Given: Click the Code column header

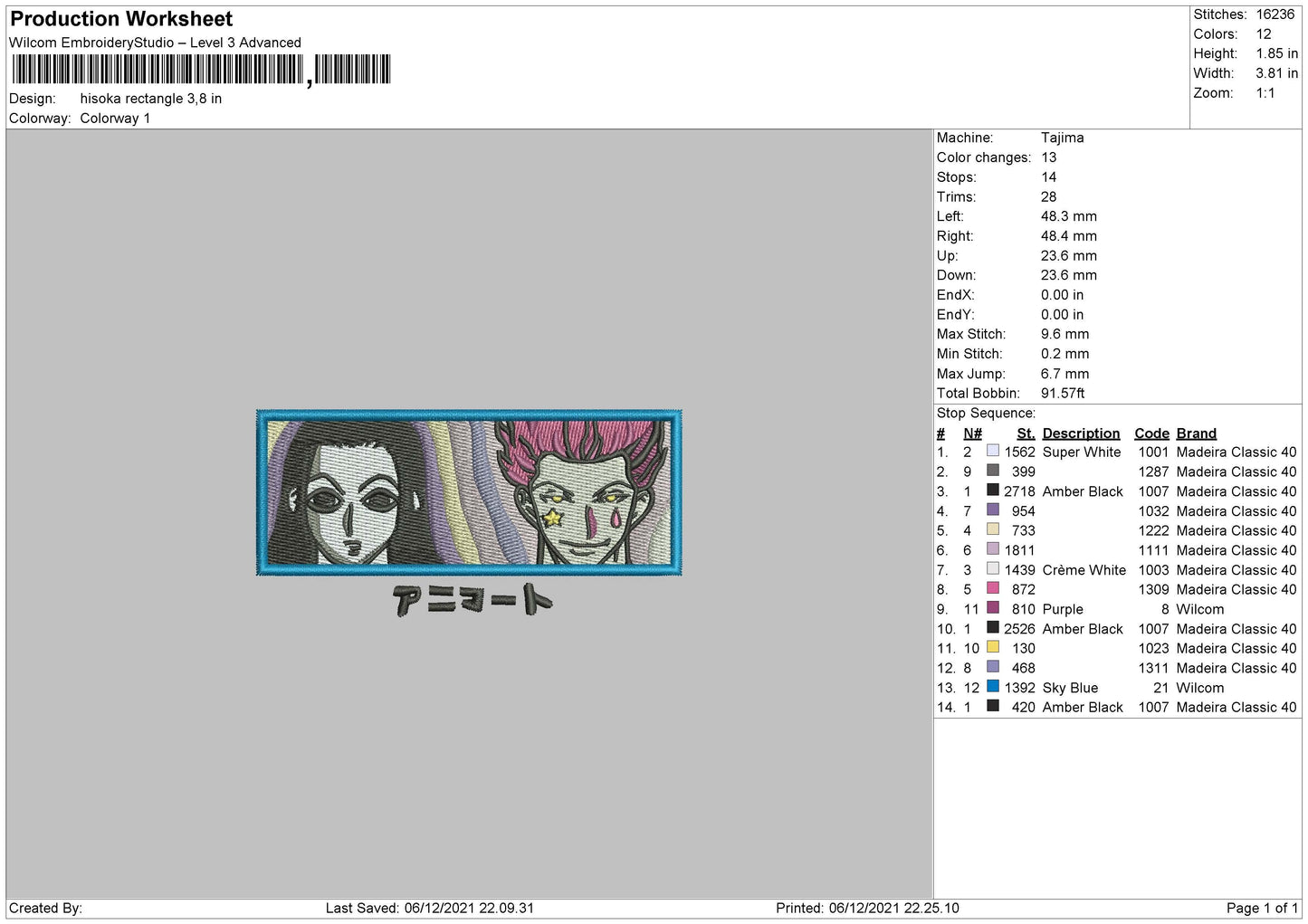Looking at the screenshot, I should click(x=1151, y=433).
